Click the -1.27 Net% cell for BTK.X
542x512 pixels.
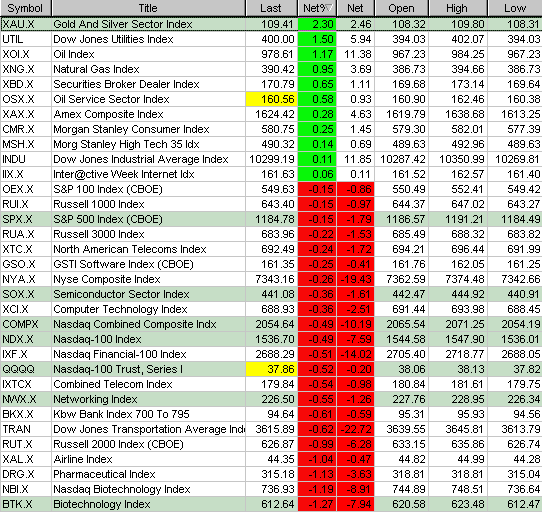(317, 504)
